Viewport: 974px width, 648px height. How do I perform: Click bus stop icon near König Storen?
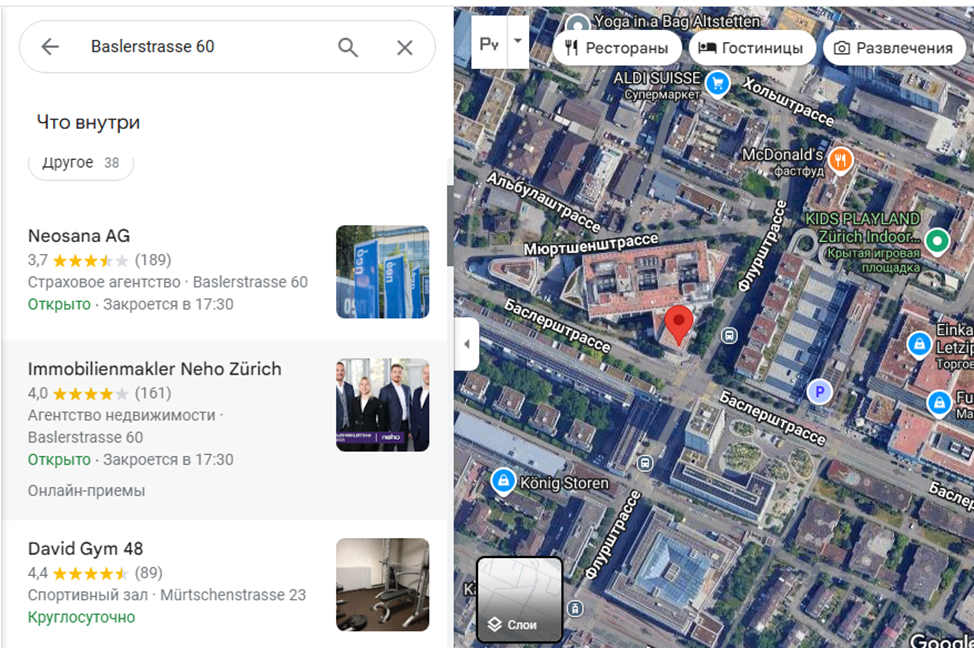645,463
